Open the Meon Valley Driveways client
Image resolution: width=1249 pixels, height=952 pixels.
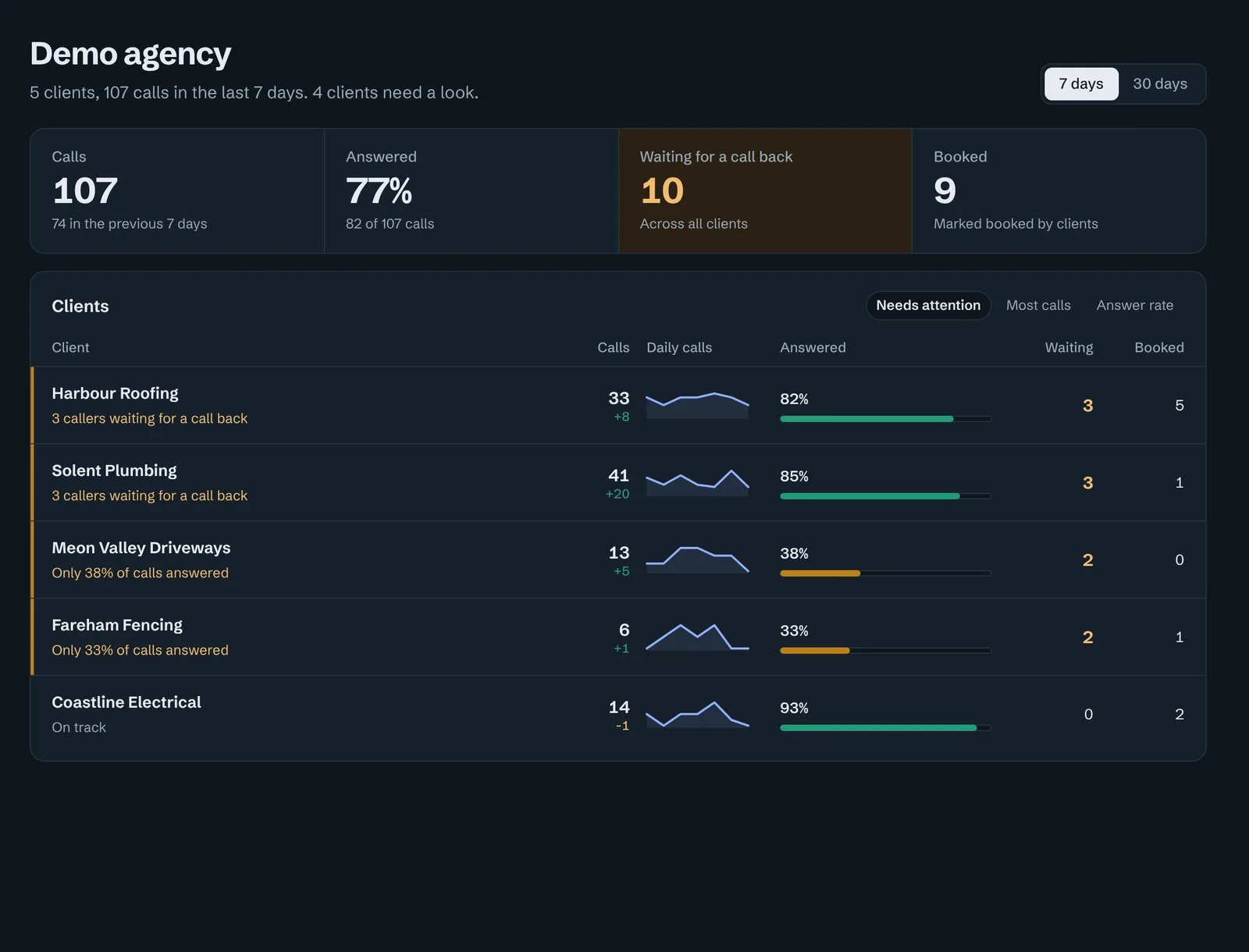tap(618, 559)
